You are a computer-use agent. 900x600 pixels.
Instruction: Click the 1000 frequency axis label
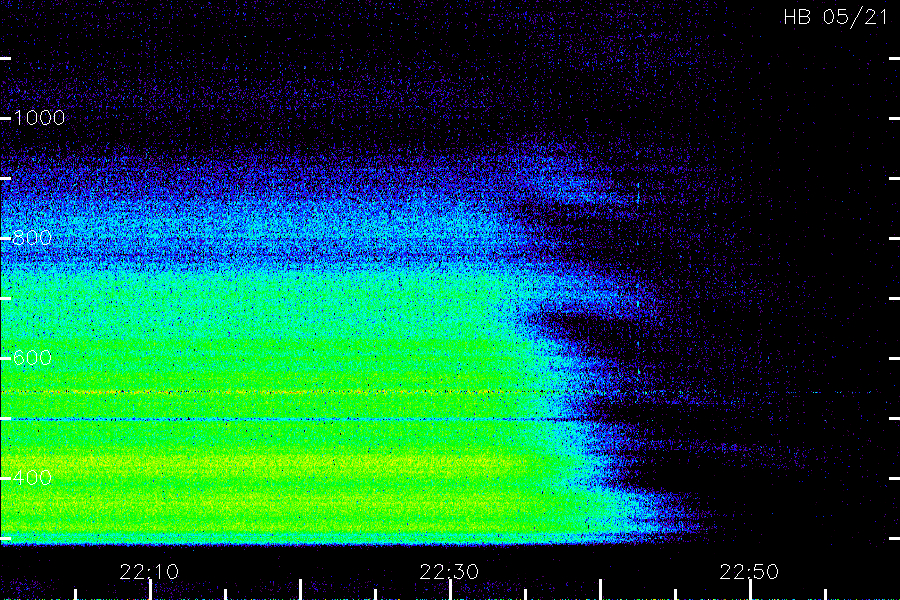[39, 118]
